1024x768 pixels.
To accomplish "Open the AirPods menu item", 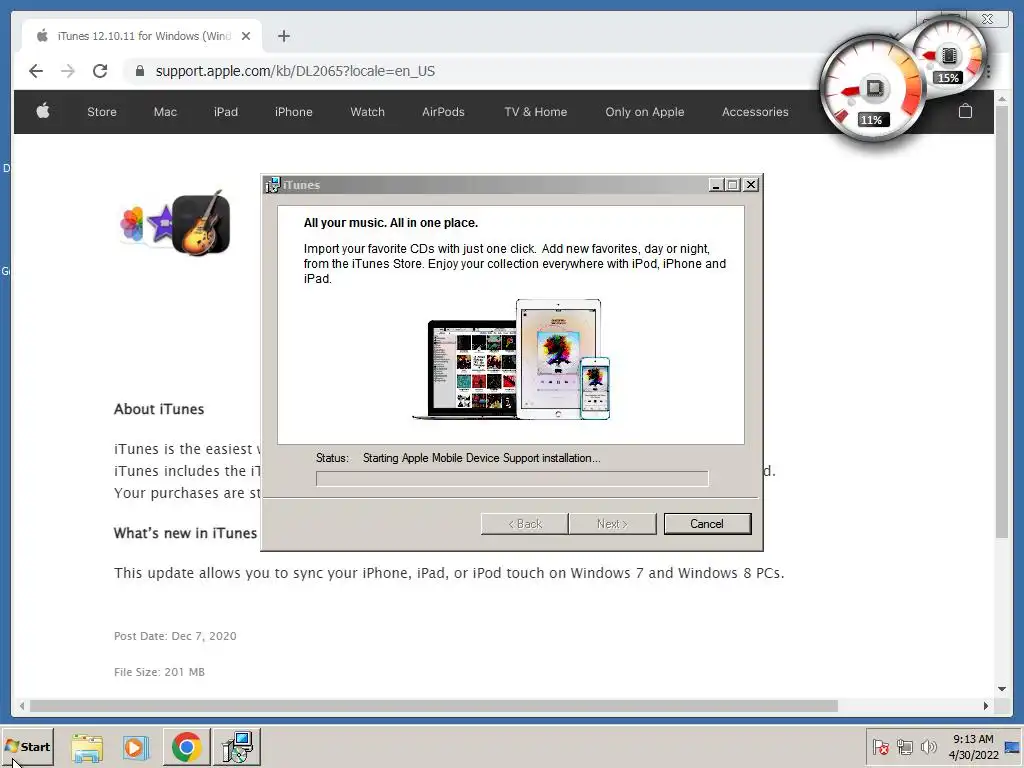I will pos(443,112).
